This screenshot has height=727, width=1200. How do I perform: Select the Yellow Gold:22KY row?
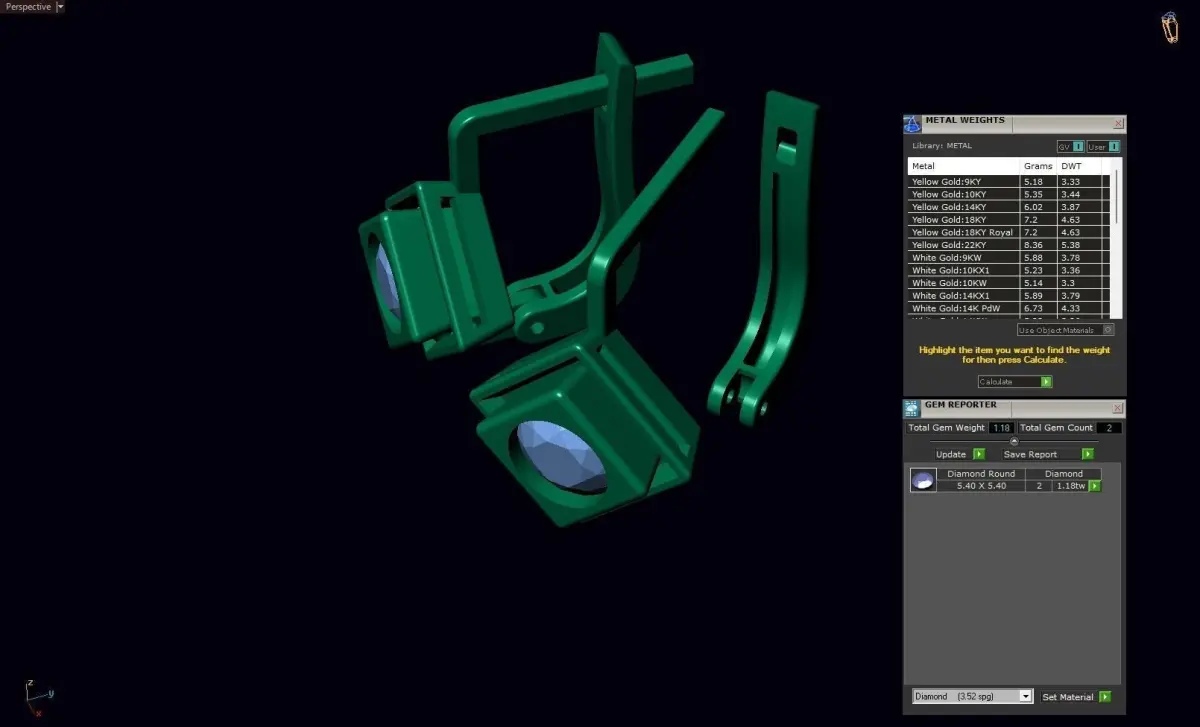(1008, 245)
